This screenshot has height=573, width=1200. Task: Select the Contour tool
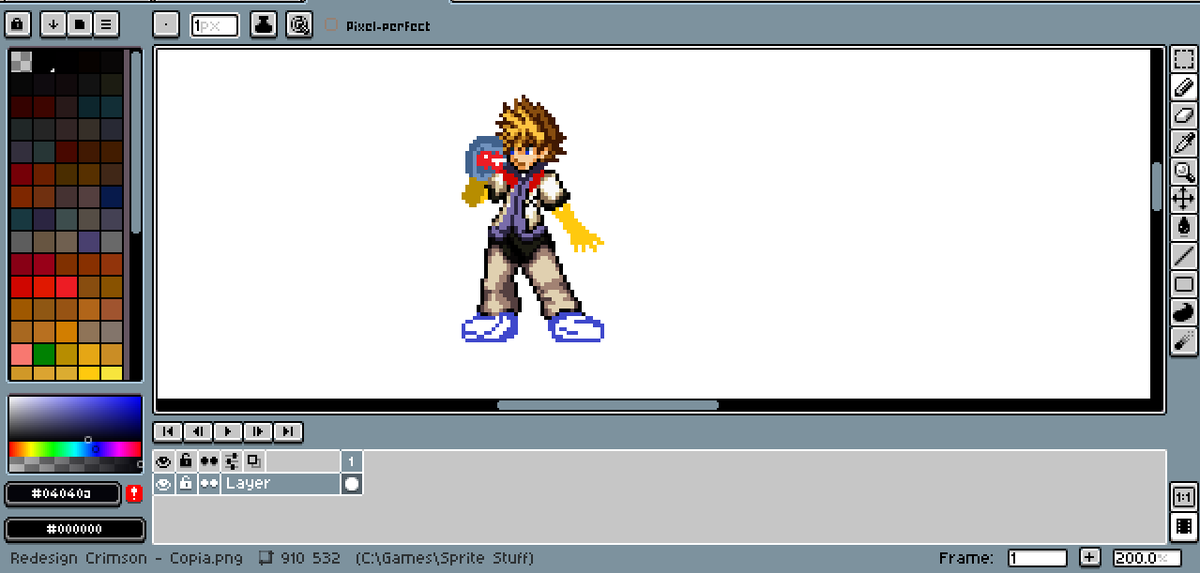(1184, 312)
